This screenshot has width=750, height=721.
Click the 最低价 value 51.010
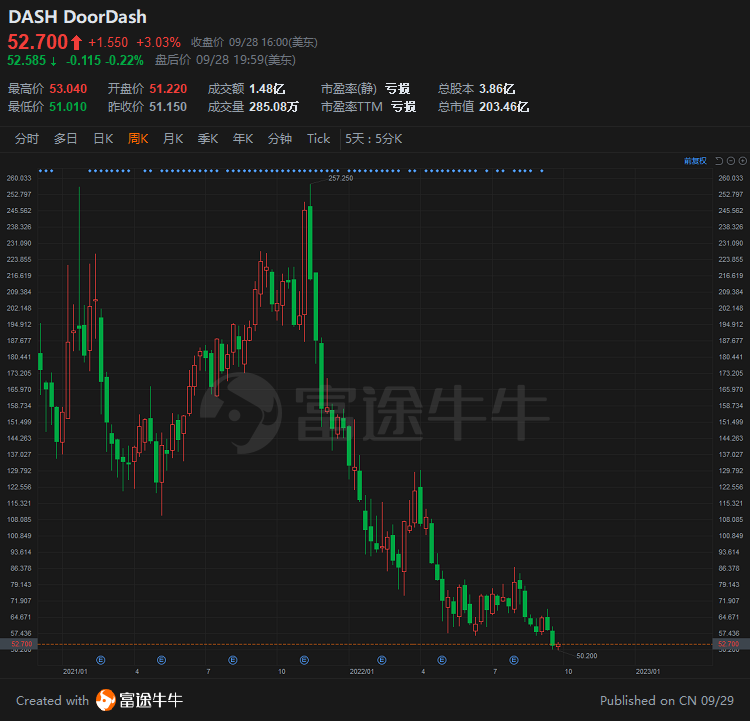click(x=68, y=106)
